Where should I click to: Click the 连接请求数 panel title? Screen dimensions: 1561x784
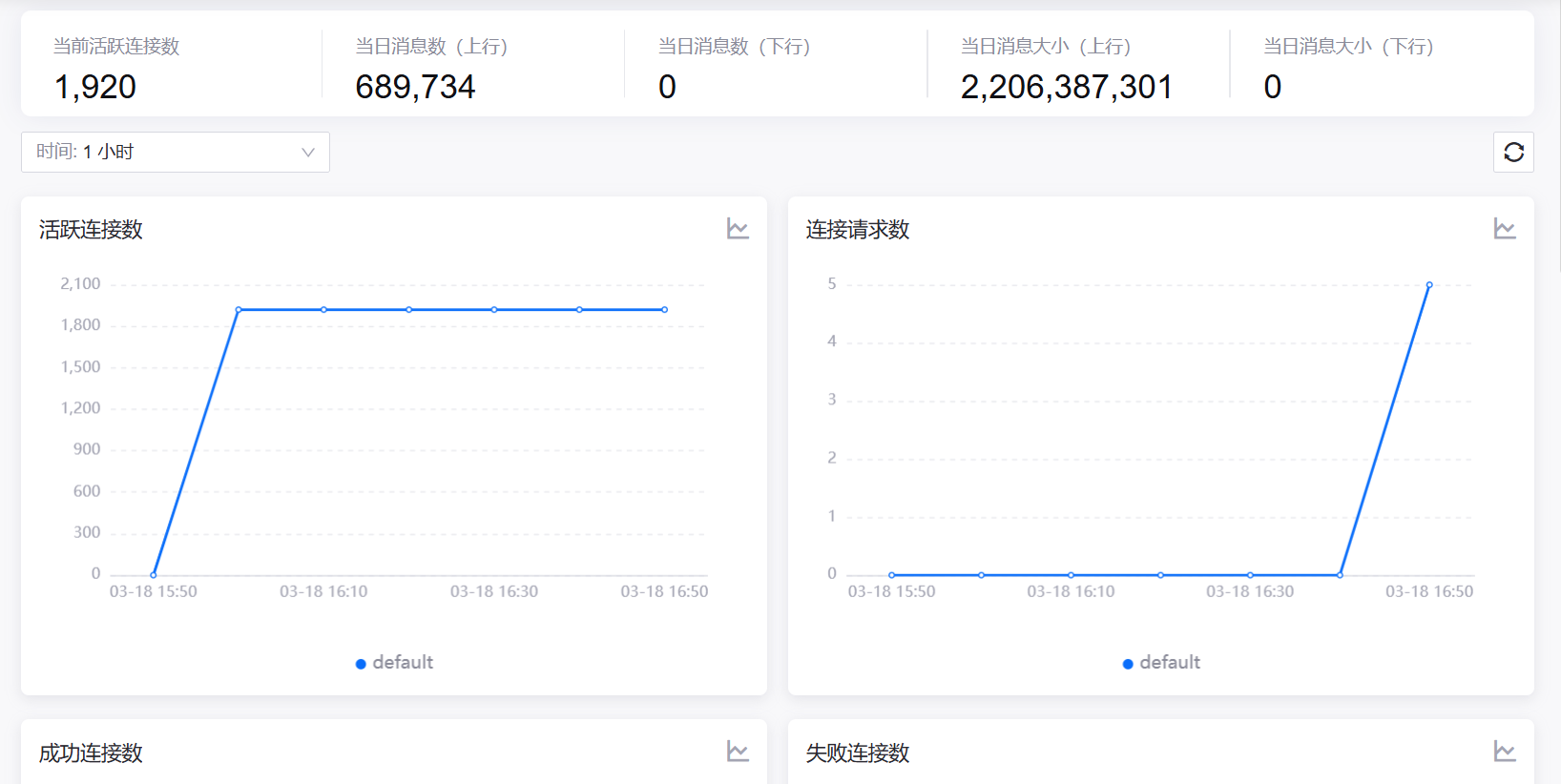click(x=858, y=230)
